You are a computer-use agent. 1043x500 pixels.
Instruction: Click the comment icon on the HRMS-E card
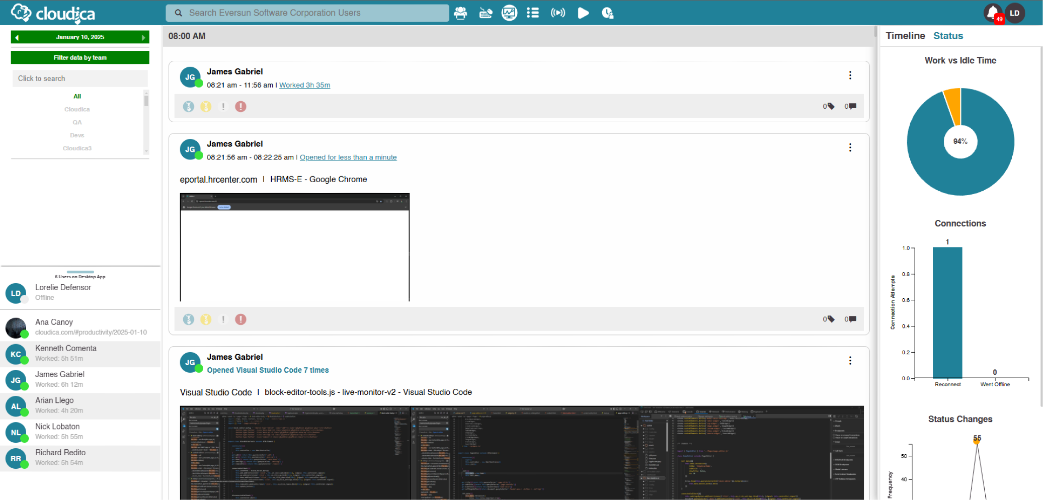(852, 320)
